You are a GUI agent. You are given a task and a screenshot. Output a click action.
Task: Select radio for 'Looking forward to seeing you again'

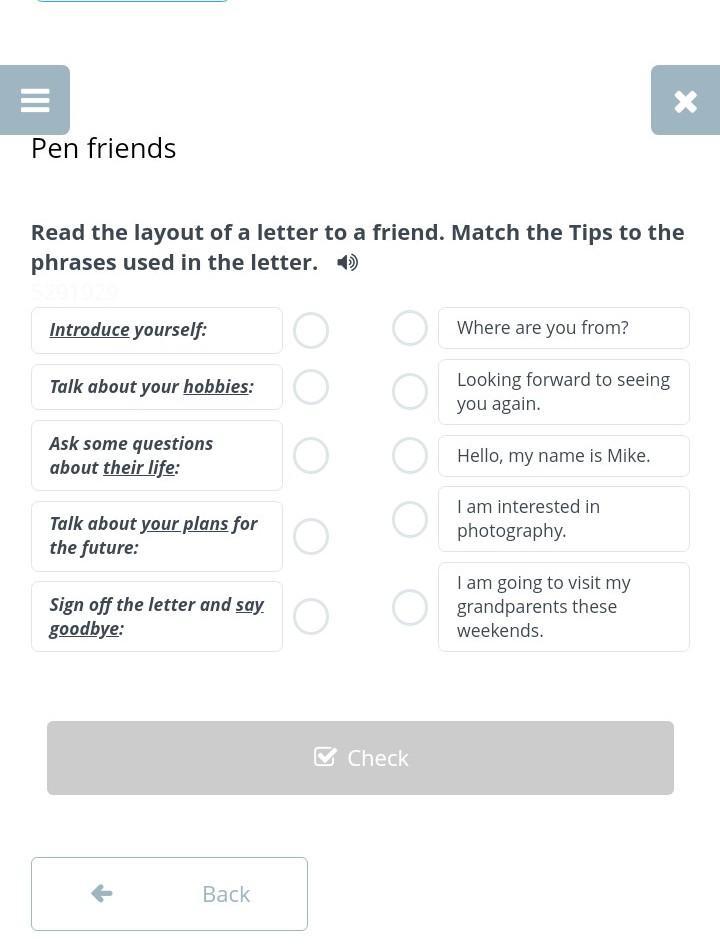[x=410, y=392]
